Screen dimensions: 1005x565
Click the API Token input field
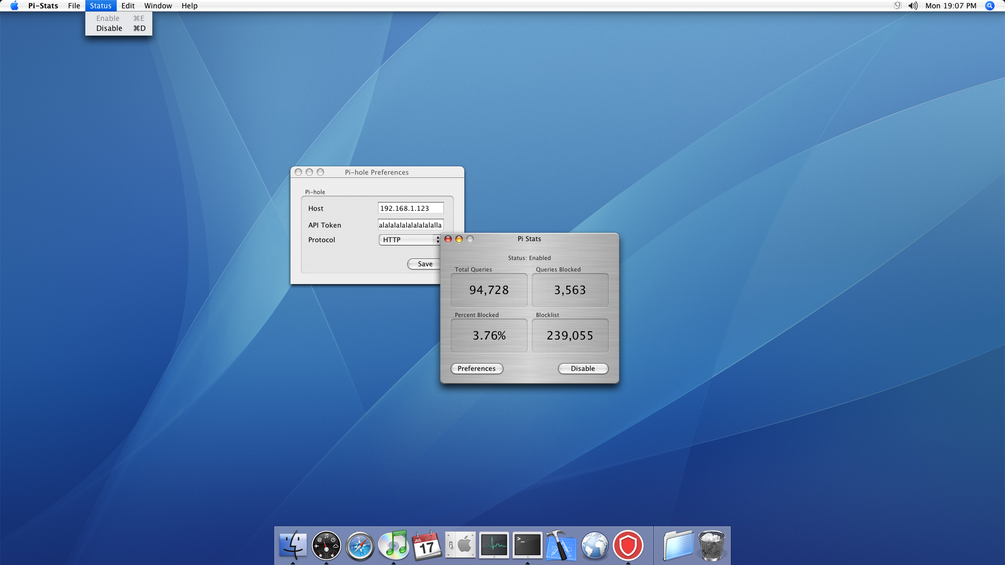pyautogui.click(x=410, y=225)
